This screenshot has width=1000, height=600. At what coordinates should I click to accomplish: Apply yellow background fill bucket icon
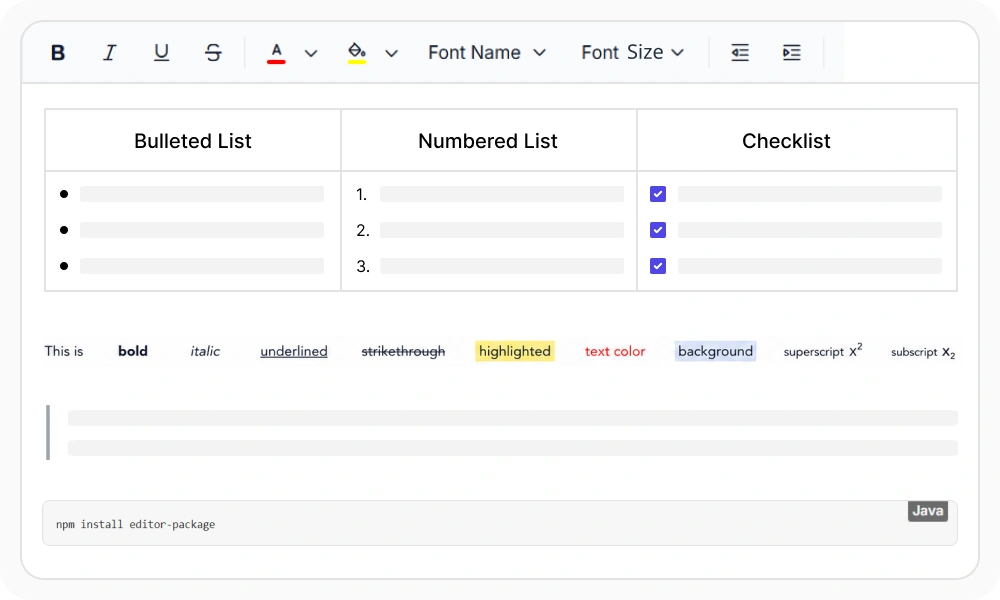click(x=357, y=53)
